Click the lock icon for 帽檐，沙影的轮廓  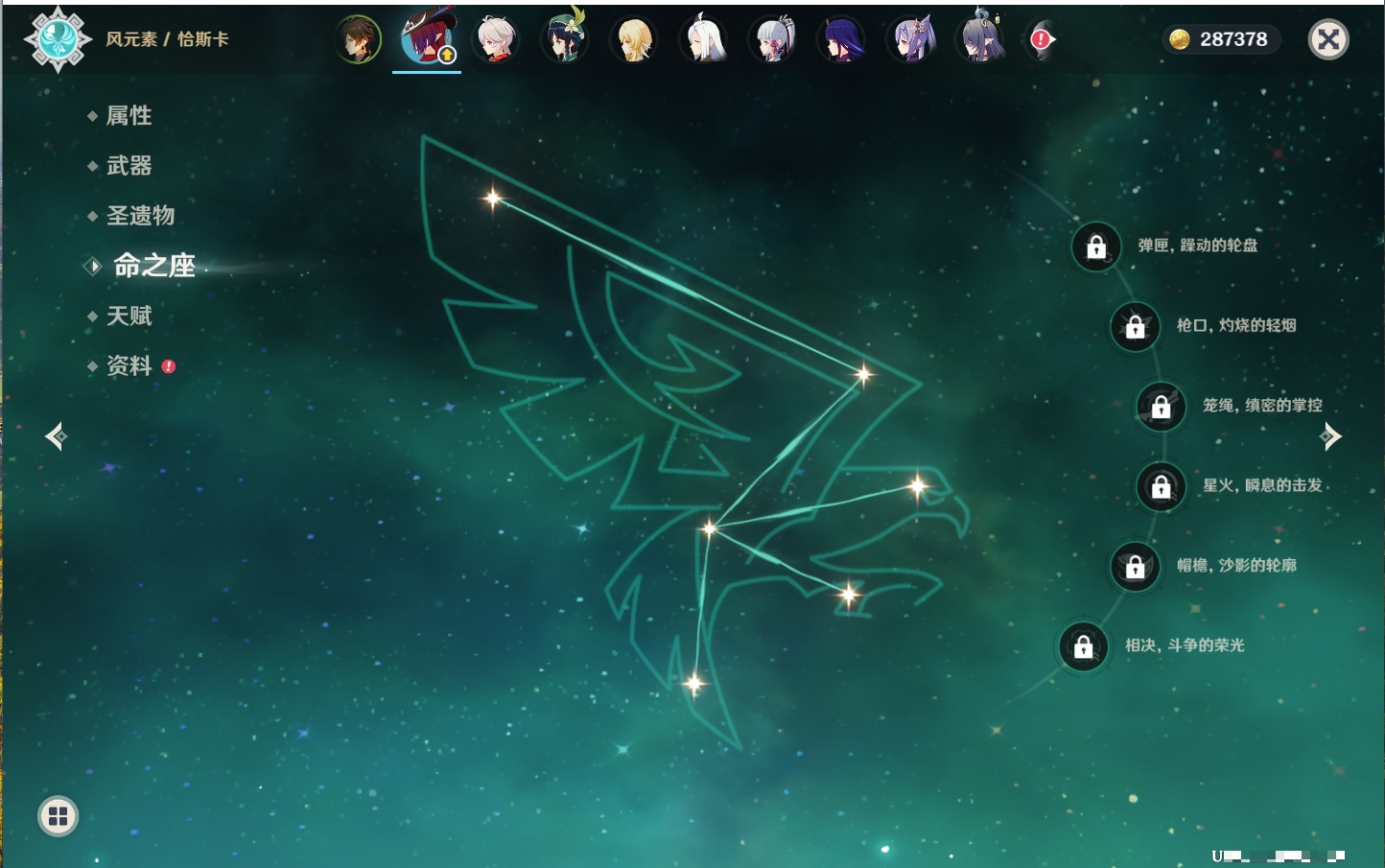pos(1136,567)
